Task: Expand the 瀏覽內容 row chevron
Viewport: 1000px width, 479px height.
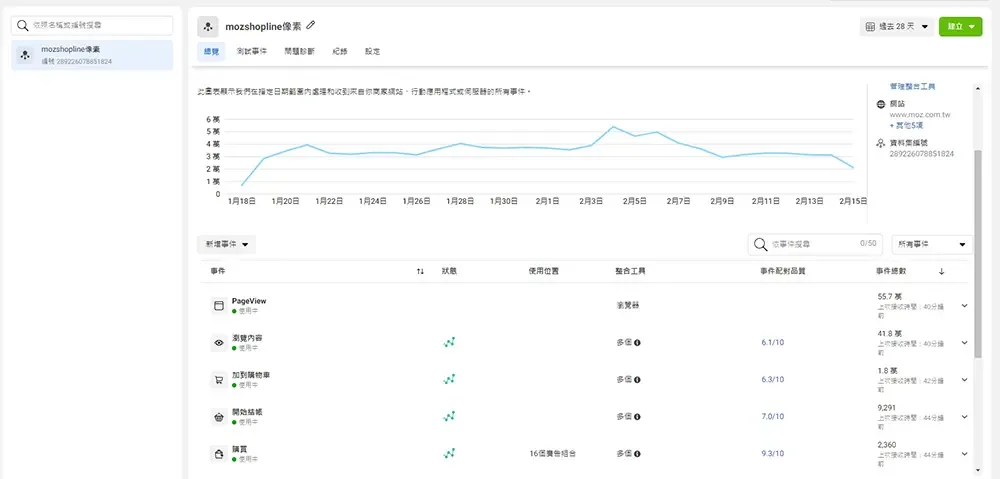Action: tap(964, 343)
